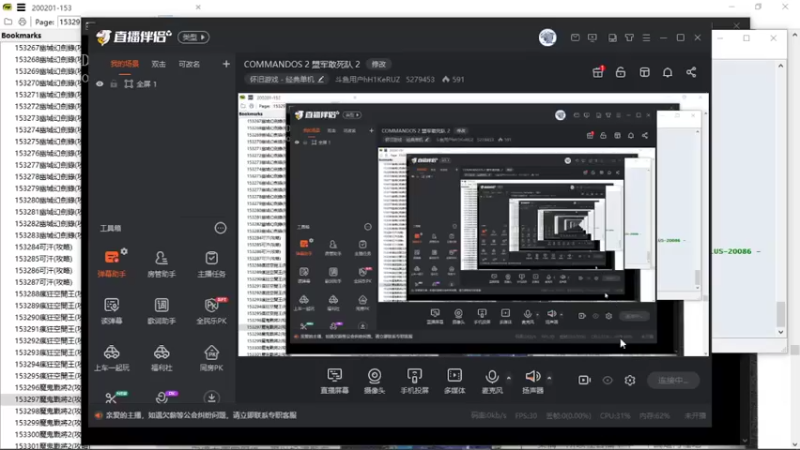Click the printer icon in PDF viewer toolbar
This screenshot has height=450, width=800.
click(22, 21)
